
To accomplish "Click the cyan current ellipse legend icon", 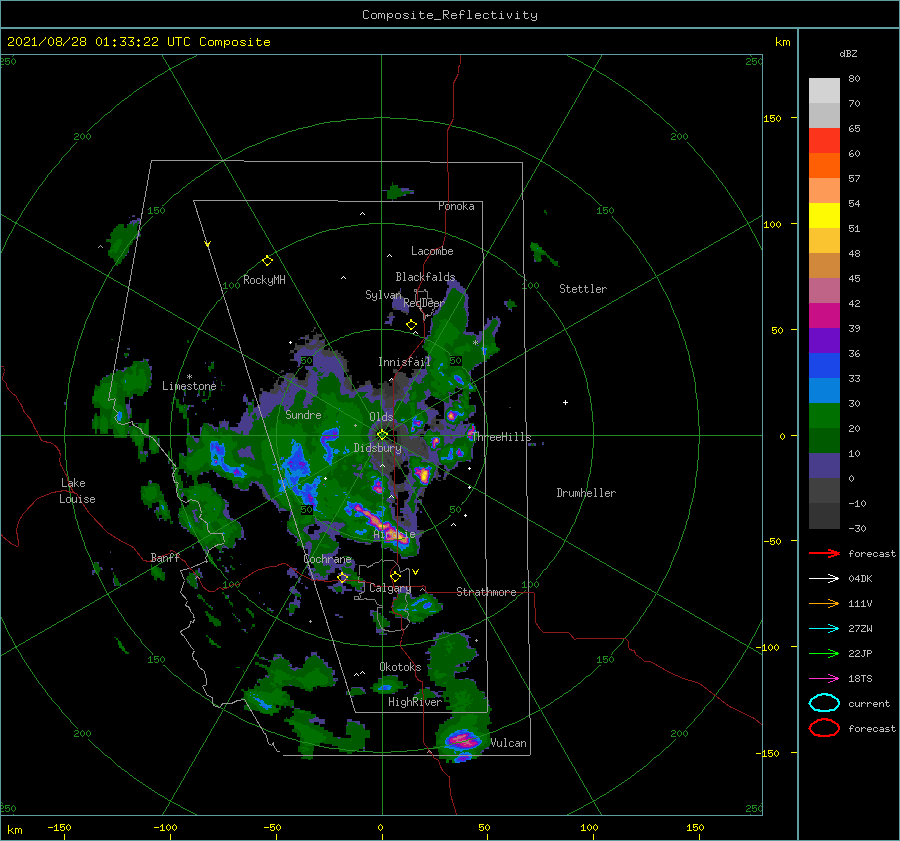I will [824, 703].
